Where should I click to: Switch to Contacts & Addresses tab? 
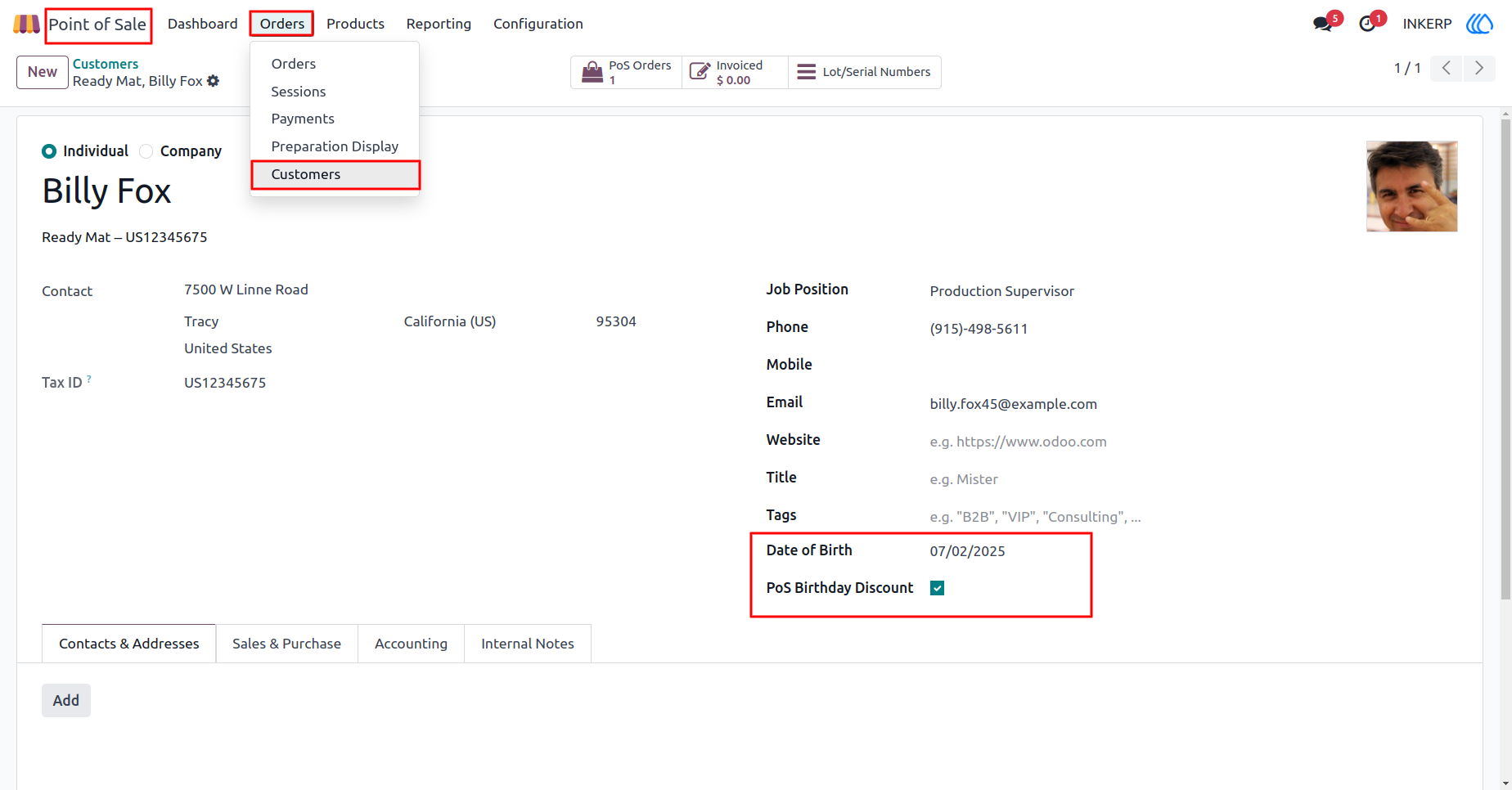[x=129, y=644]
